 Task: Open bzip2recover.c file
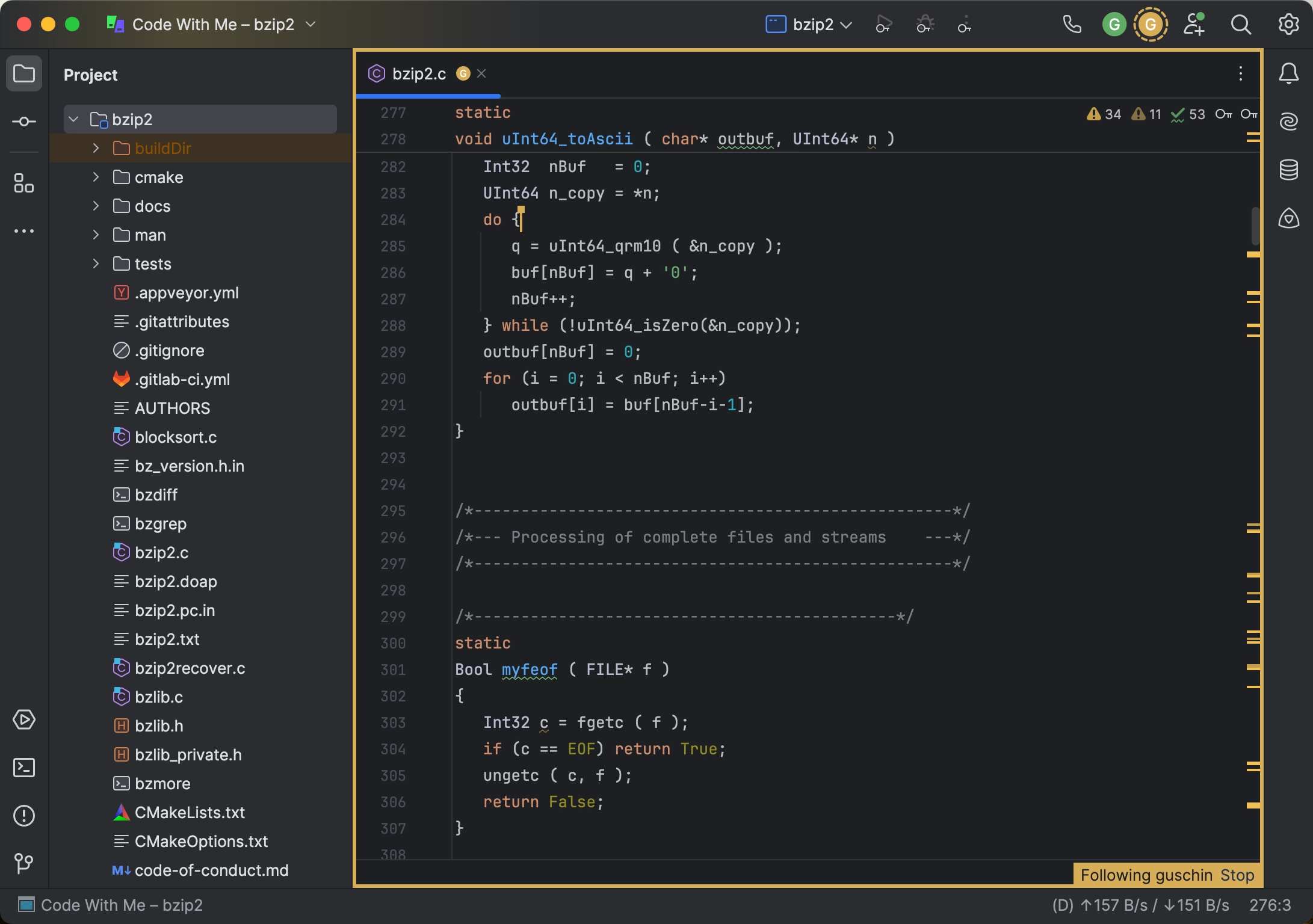click(x=190, y=668)
